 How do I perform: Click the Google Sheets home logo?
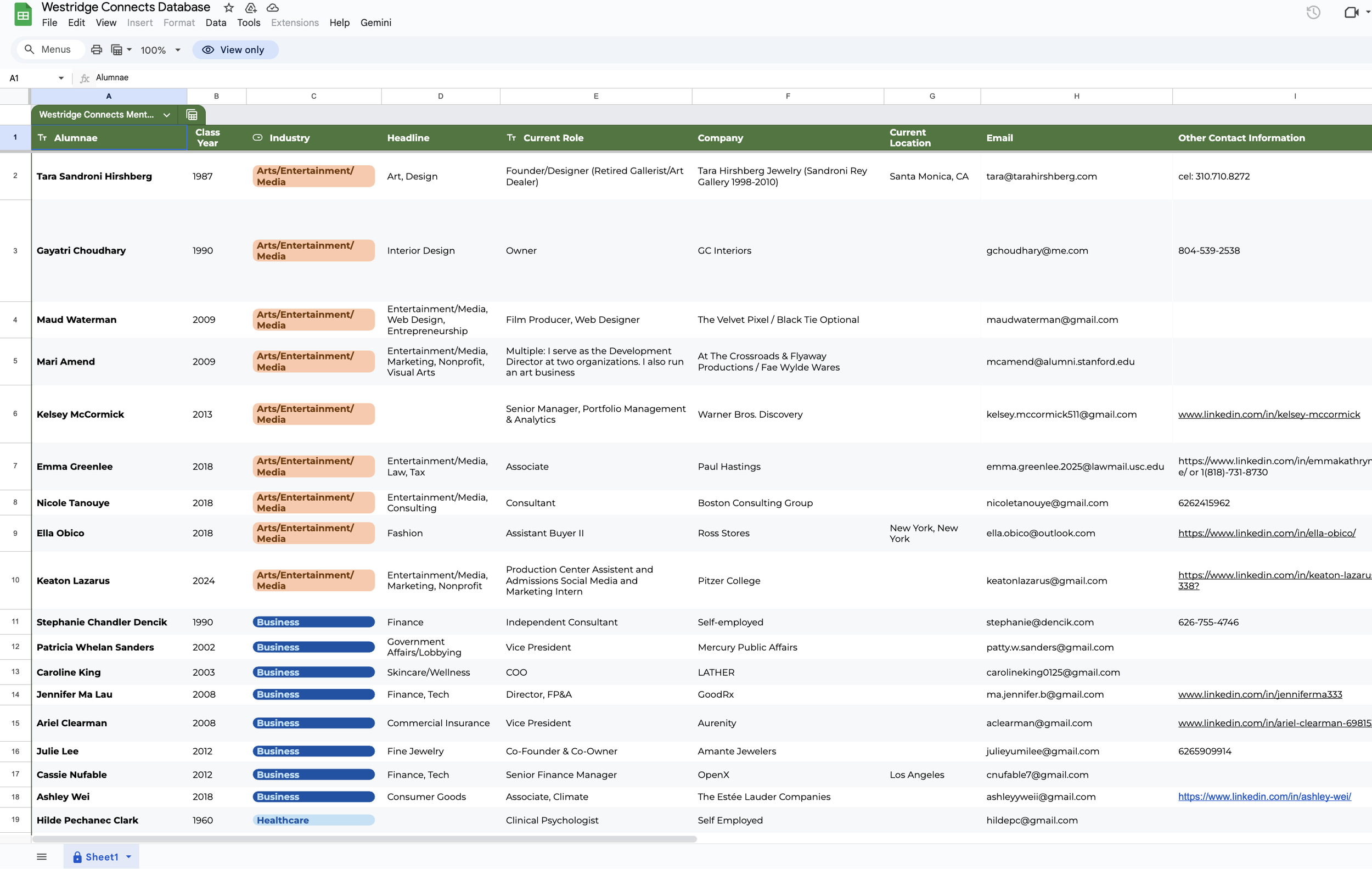pos(23,15)
